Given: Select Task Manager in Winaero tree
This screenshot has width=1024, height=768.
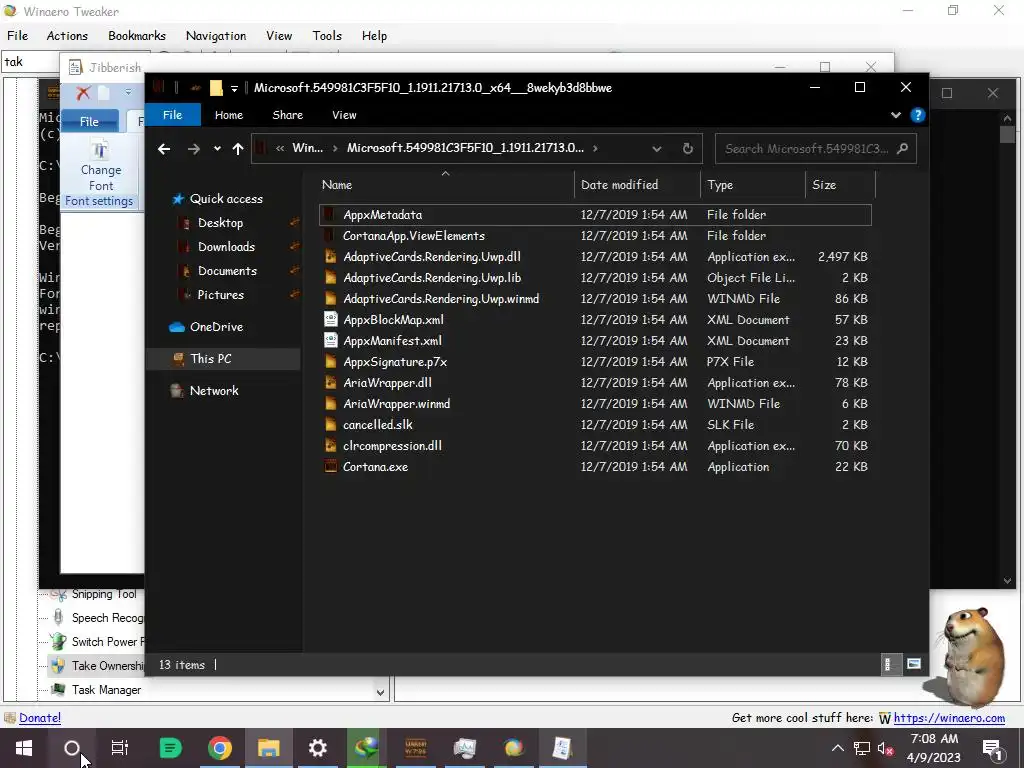Looking at the screenshot, I should 106,690.
